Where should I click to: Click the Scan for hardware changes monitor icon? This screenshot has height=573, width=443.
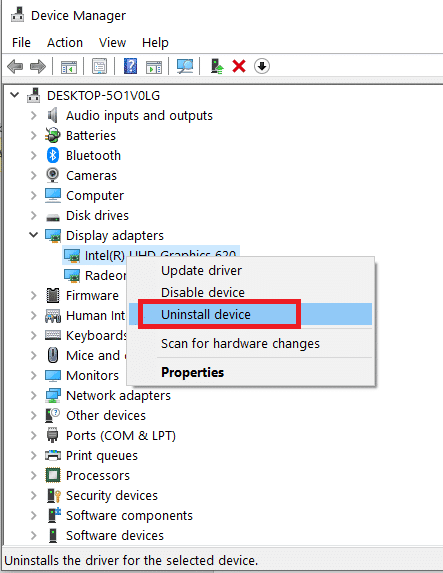point(185,66)
